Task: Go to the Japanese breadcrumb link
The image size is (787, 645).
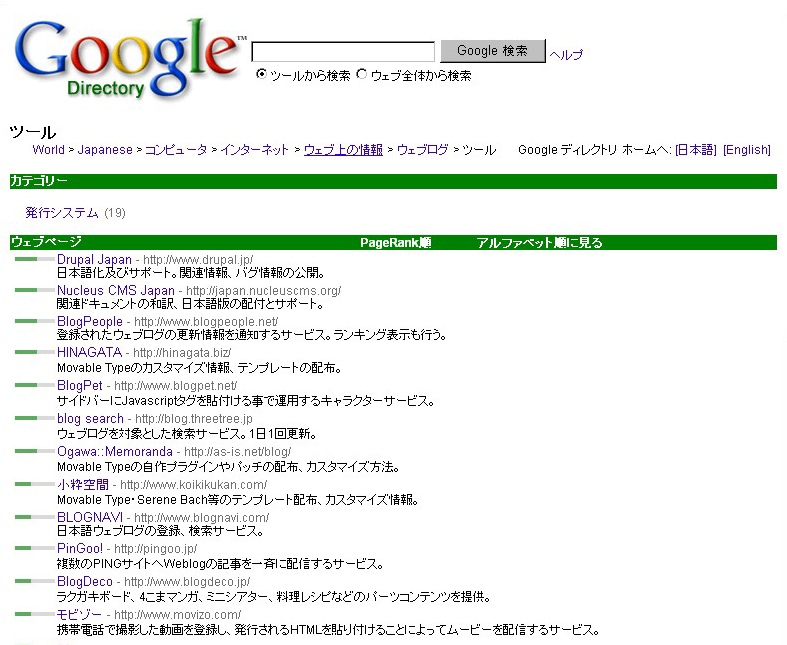Action: (x=105, y=150)
